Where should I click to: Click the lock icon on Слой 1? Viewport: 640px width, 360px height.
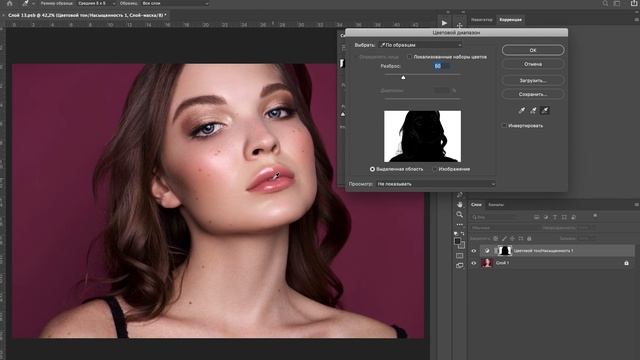click(x=627, y=263)
